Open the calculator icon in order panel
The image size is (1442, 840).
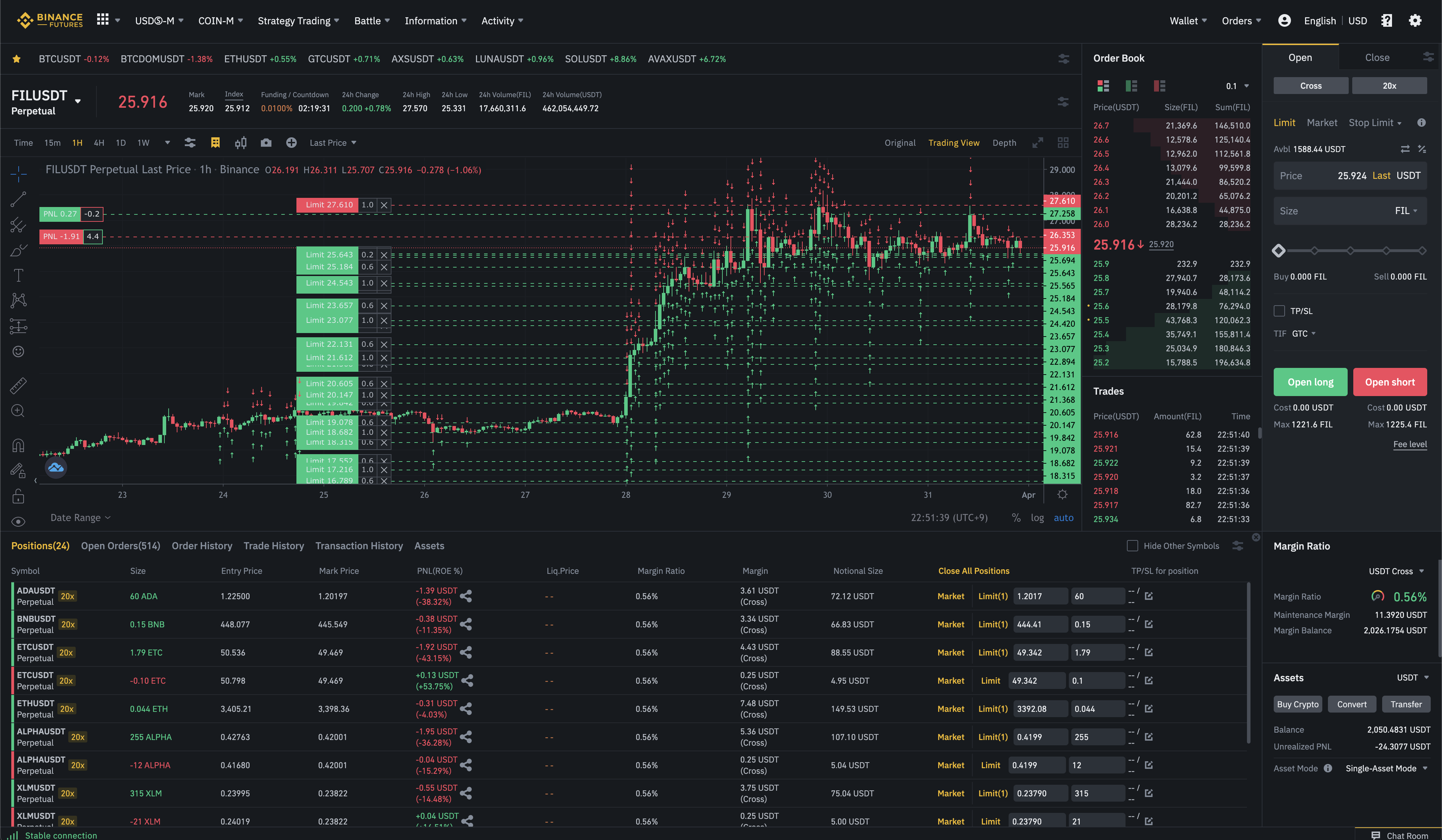tap(1421, 149)
